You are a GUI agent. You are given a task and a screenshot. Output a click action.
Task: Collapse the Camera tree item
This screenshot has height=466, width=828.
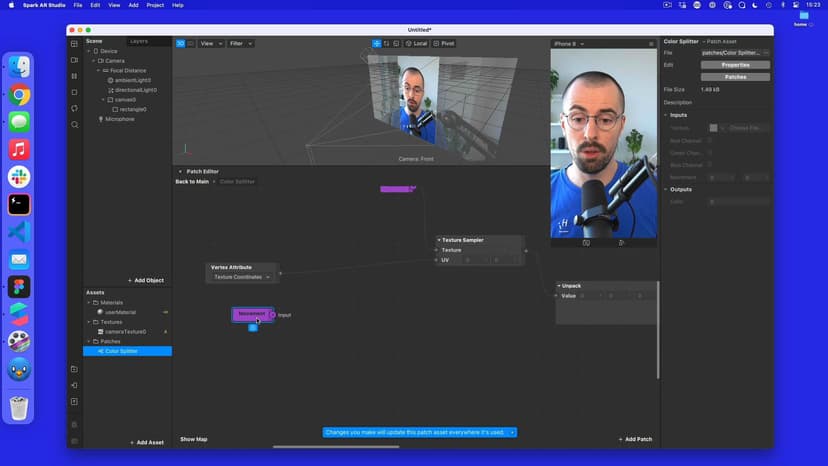click(x=93, y=61)
